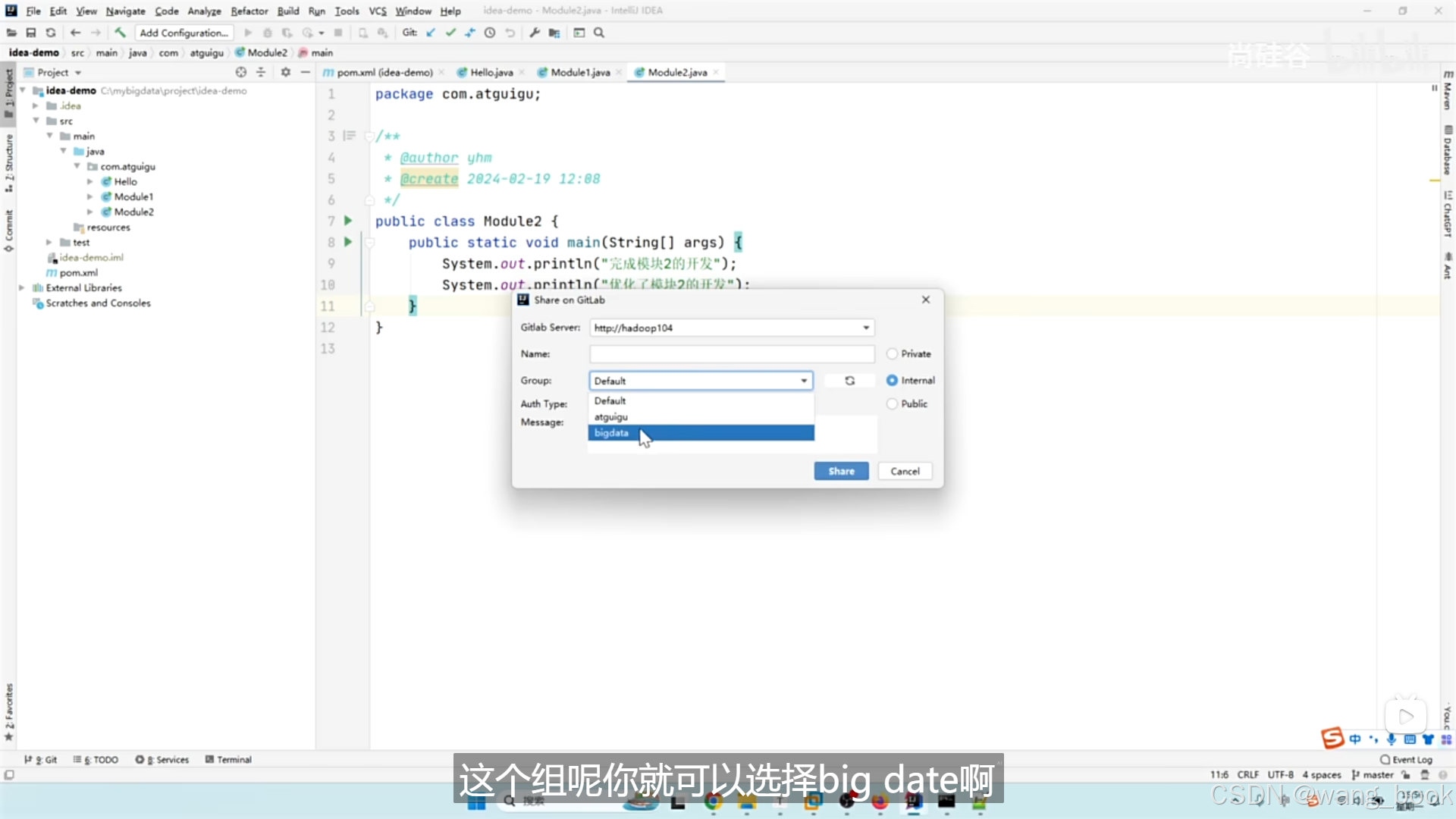Click the collapse all icon in Project panel

tap(261, 72)
